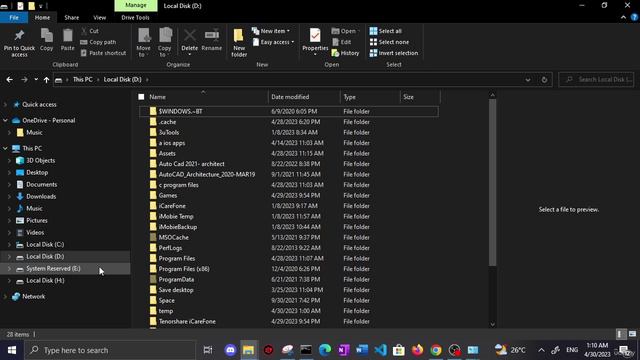The image size is (640, 360).
Task: Open the New item dropdown
Action: tap(271, 31)
